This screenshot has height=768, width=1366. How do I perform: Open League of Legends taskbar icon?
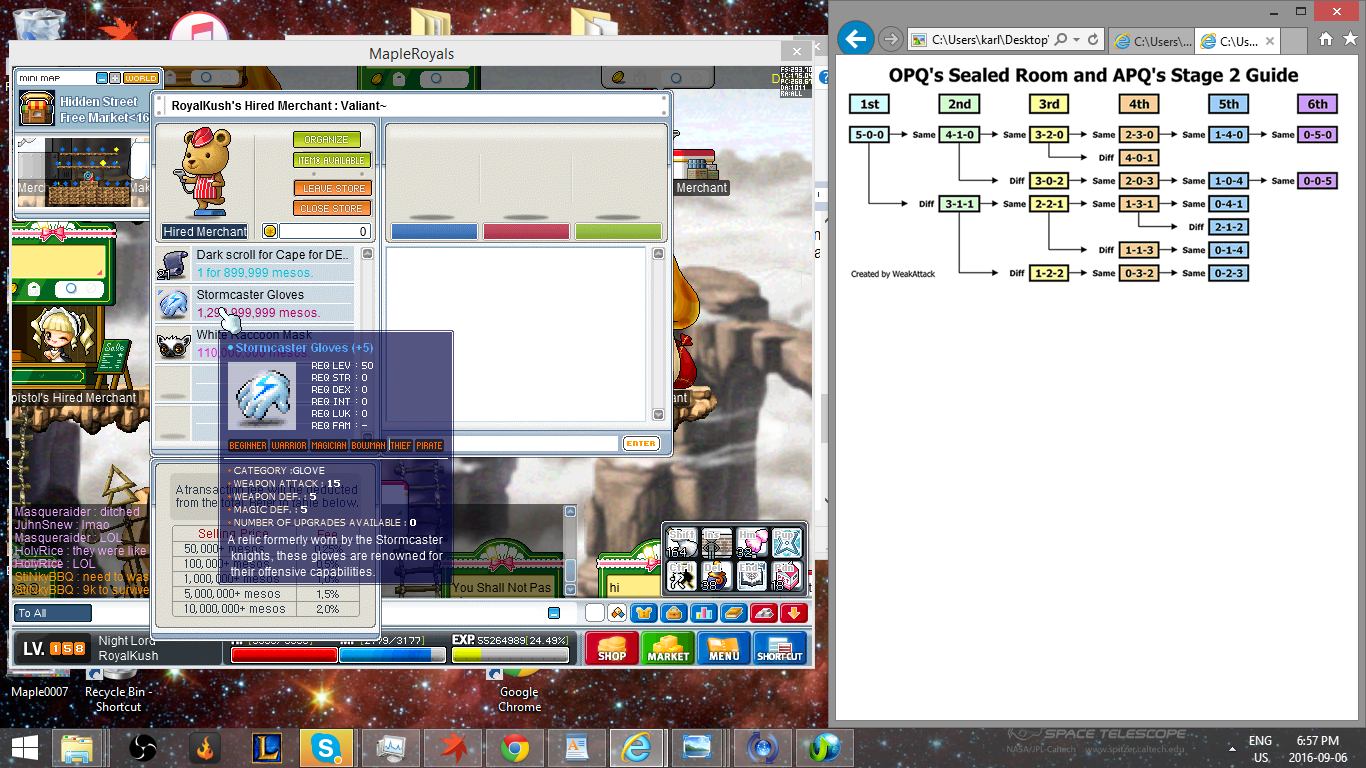click(x=268, y=747)
